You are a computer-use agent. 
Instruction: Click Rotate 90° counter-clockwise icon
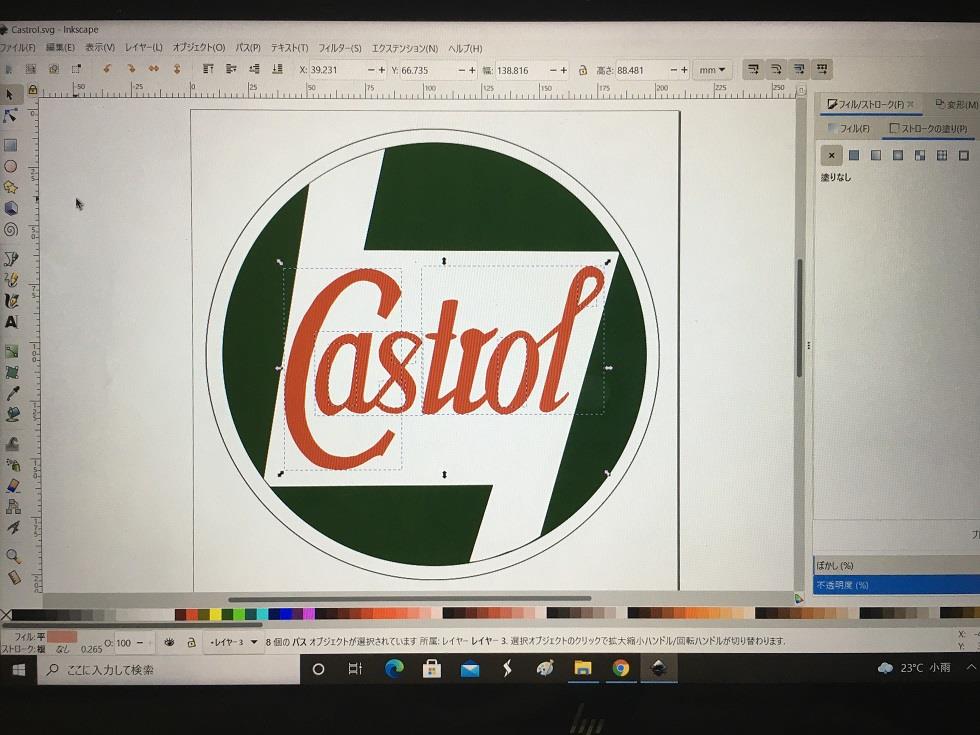click(x=107, y=69)
